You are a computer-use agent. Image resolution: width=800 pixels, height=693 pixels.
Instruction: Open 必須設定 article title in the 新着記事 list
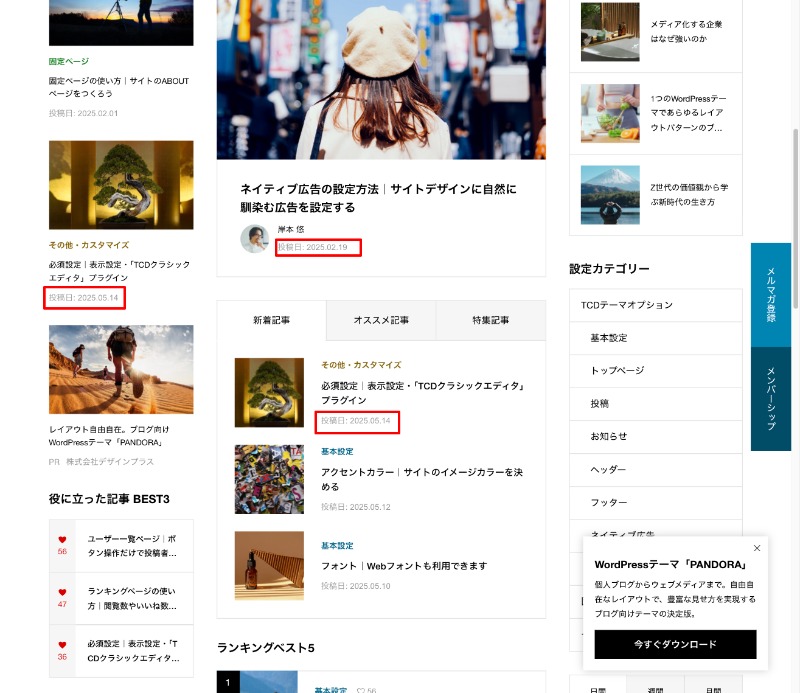point(423,393)
